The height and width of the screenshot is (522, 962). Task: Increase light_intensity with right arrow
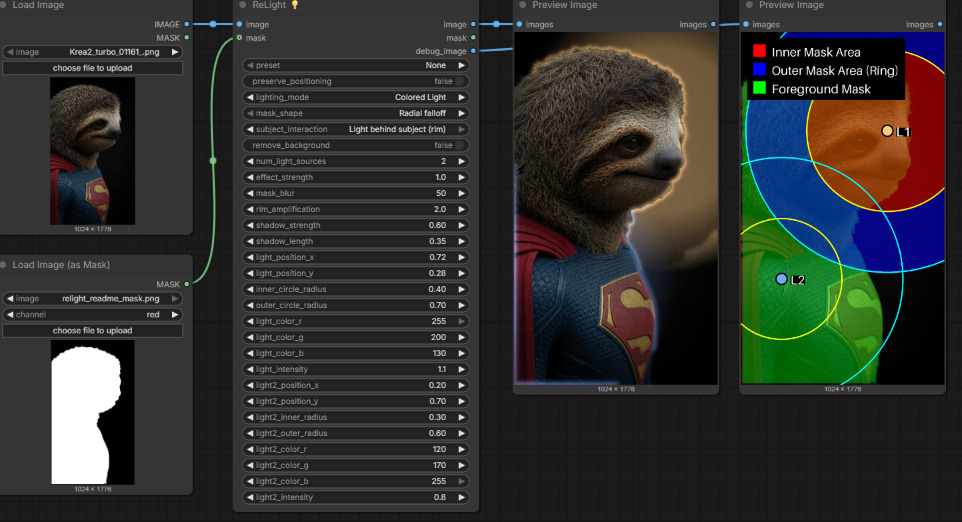(461, 369)
